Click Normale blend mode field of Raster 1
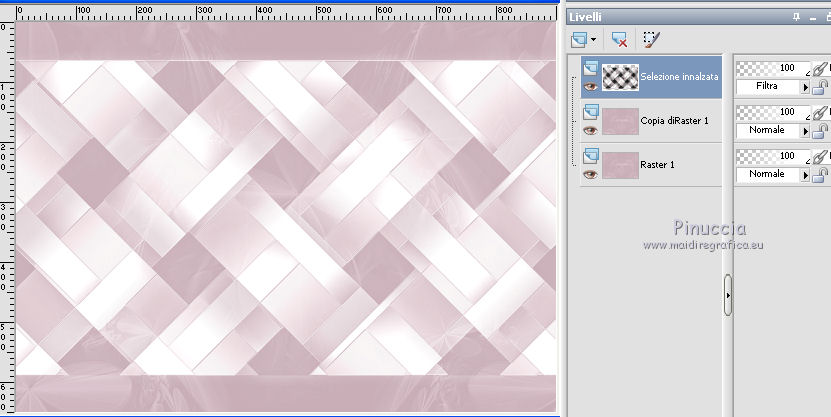The image size is (831, 417). [x=768, y=174]
